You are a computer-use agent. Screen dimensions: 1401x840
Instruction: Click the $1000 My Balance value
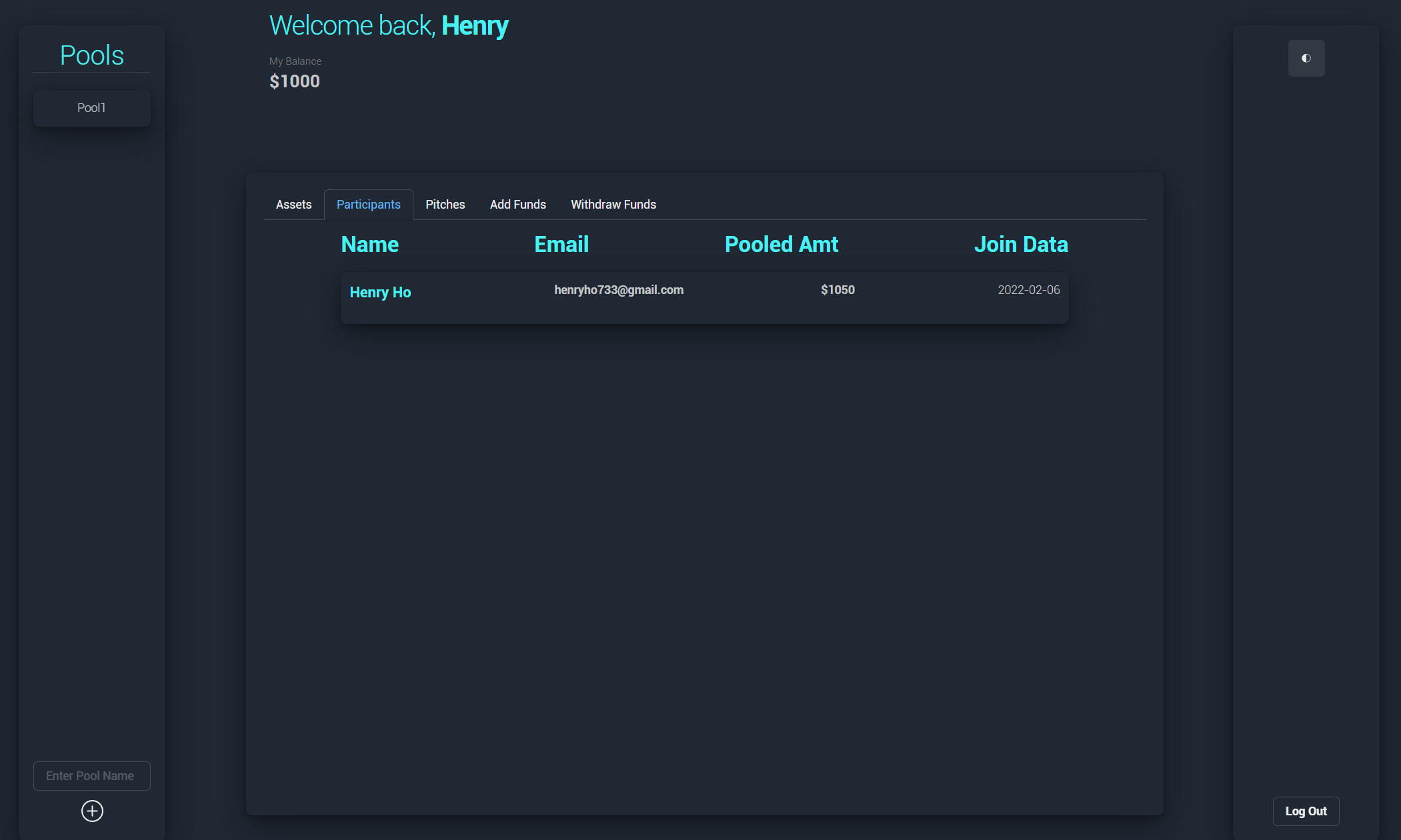click(x=294, y=81)
